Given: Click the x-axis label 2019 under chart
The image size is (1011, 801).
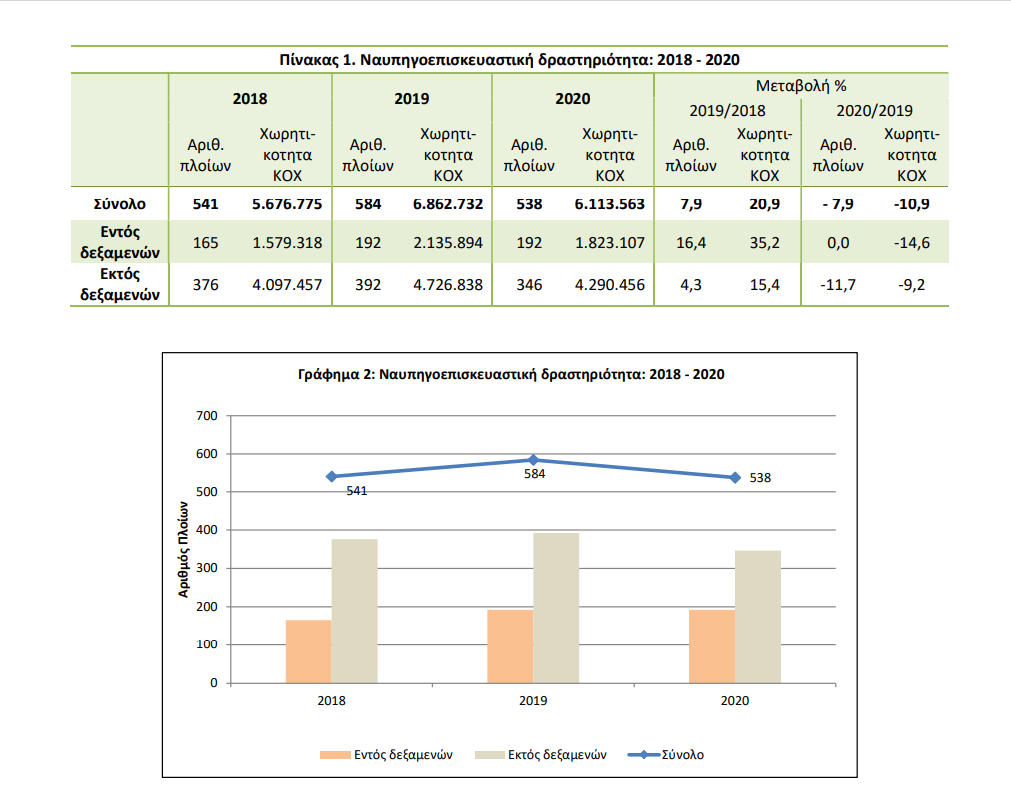Looking at the screenshot, I should [533, 700].
